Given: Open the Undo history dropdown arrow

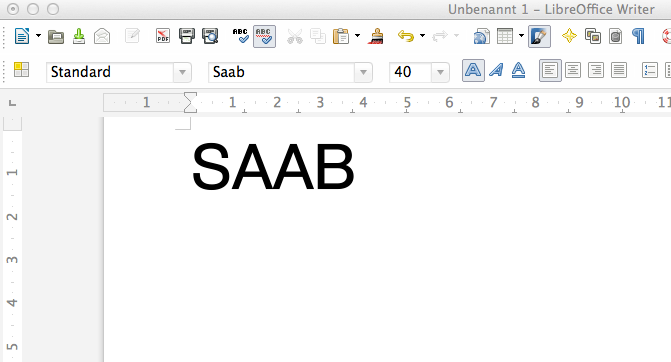Looking at the screenshot, I should click(x=422, y=36).
